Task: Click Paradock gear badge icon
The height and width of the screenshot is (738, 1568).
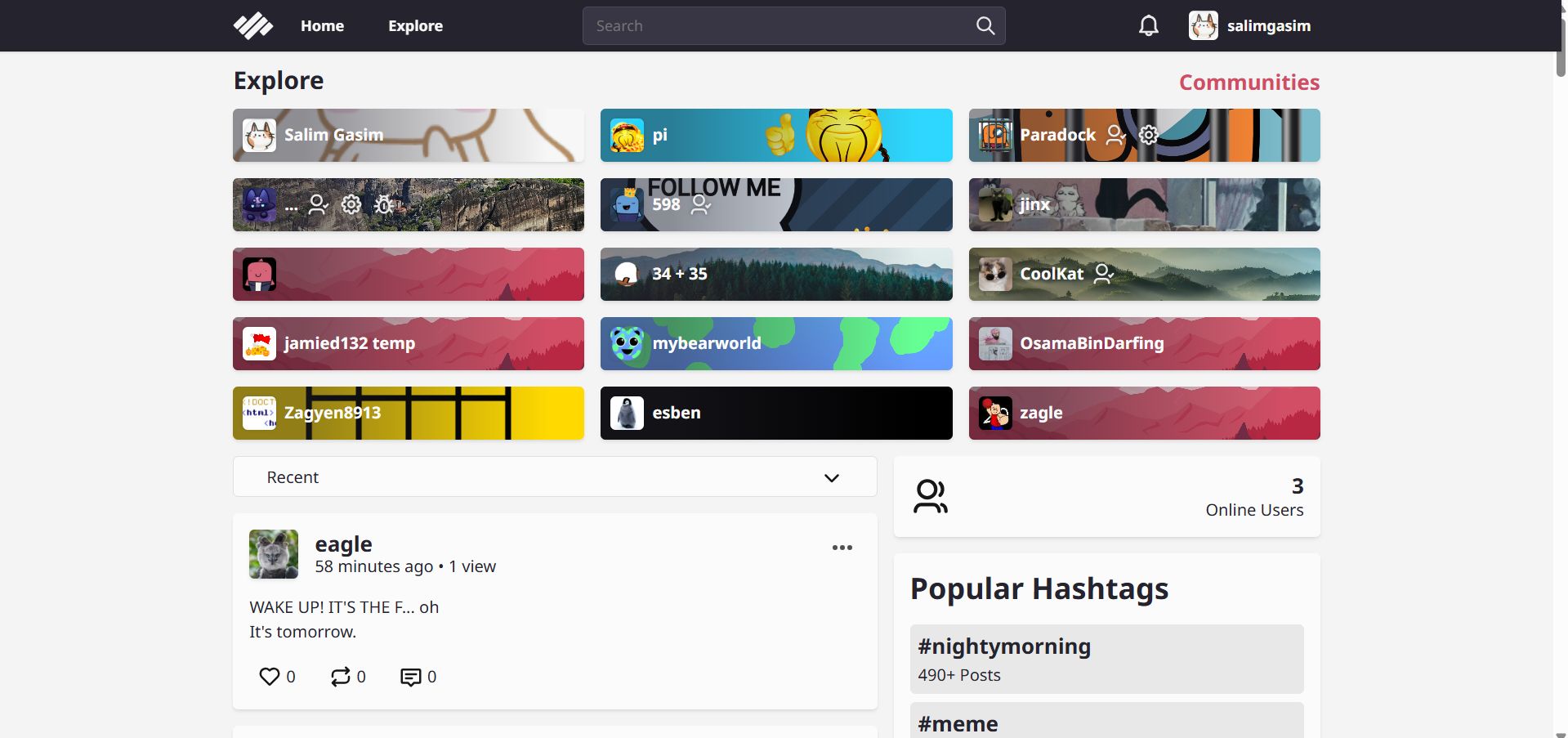Action: coord(1149,135)
